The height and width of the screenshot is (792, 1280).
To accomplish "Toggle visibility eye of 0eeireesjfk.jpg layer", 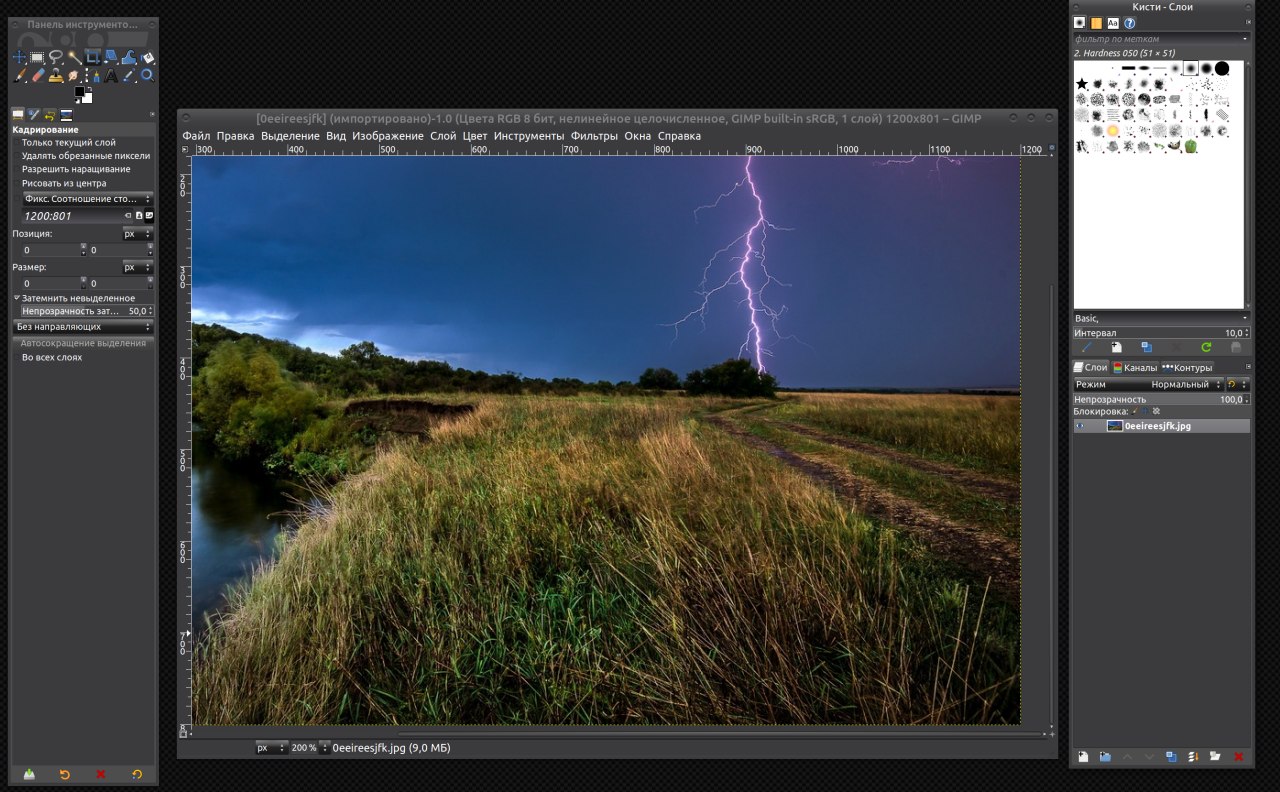I will (x=1080, y=426).
